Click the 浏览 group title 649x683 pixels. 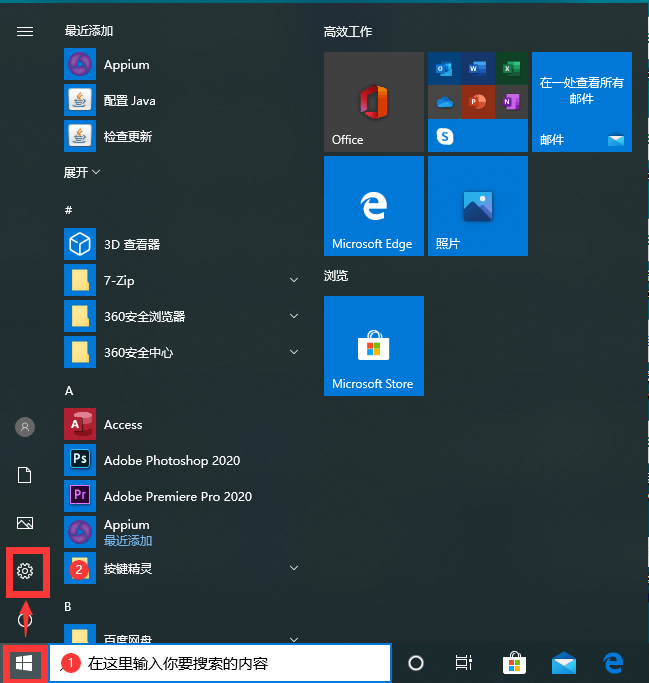click(x=336, y=275)
